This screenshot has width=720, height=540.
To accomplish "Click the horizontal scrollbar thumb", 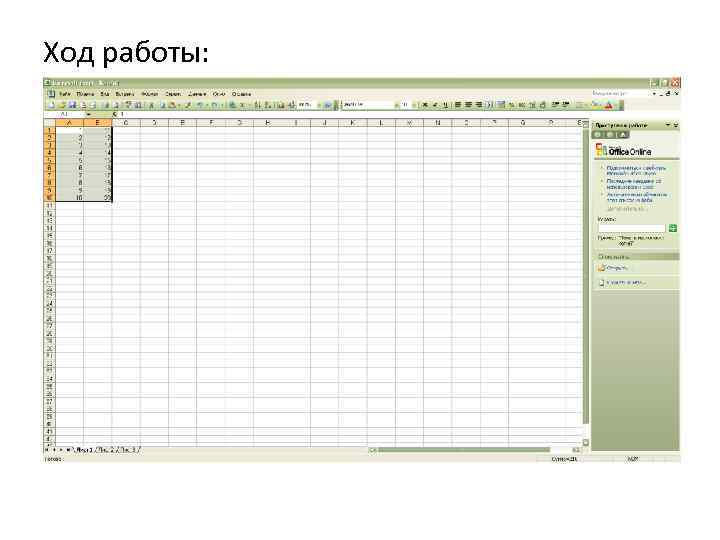I will click(x=463, y=450).
